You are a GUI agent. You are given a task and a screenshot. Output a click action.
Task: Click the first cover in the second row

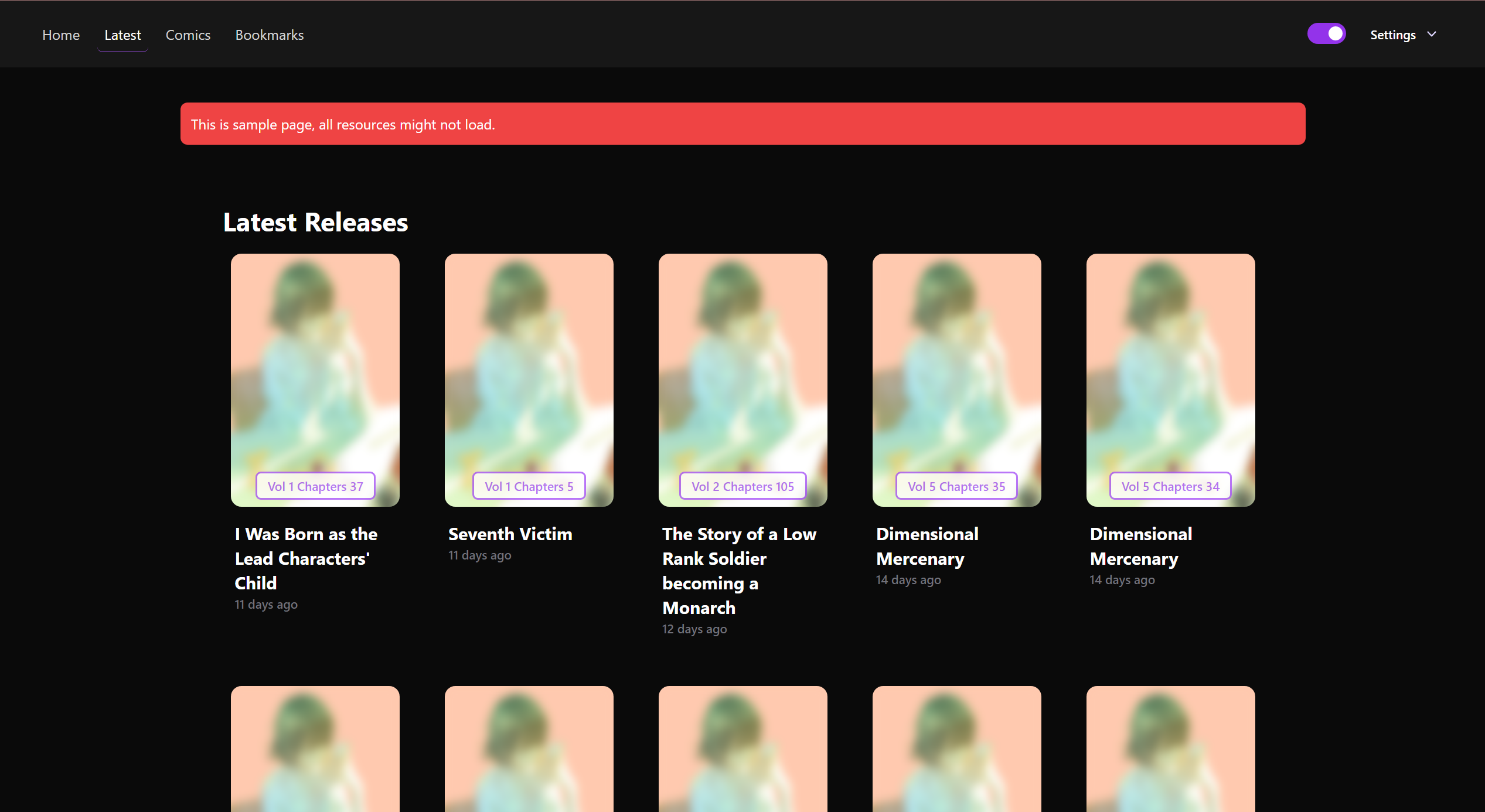(315, 750)
